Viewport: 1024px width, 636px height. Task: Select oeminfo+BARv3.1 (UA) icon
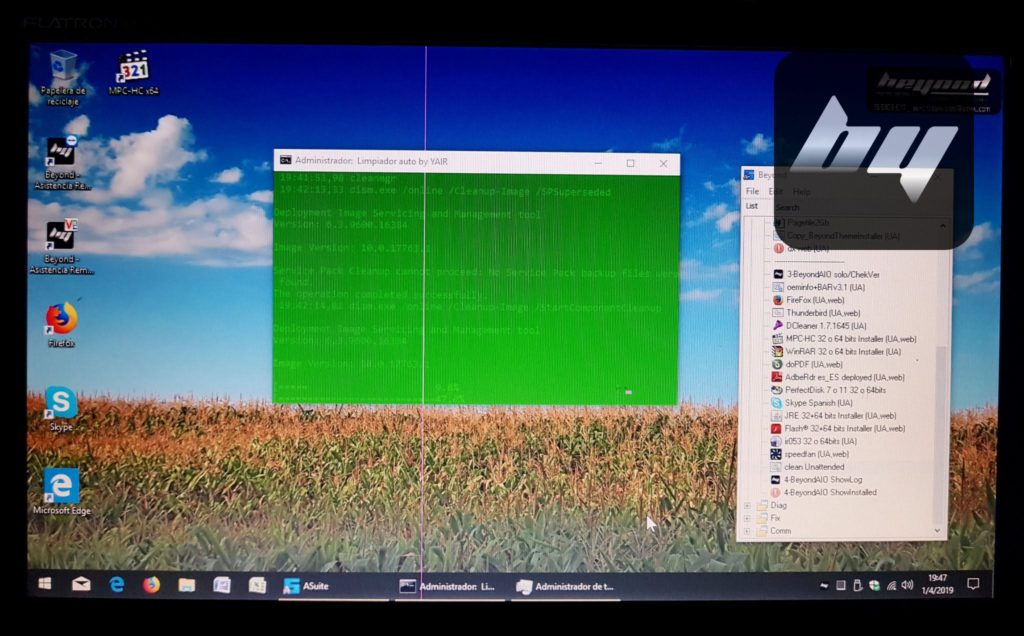point(778,287)
